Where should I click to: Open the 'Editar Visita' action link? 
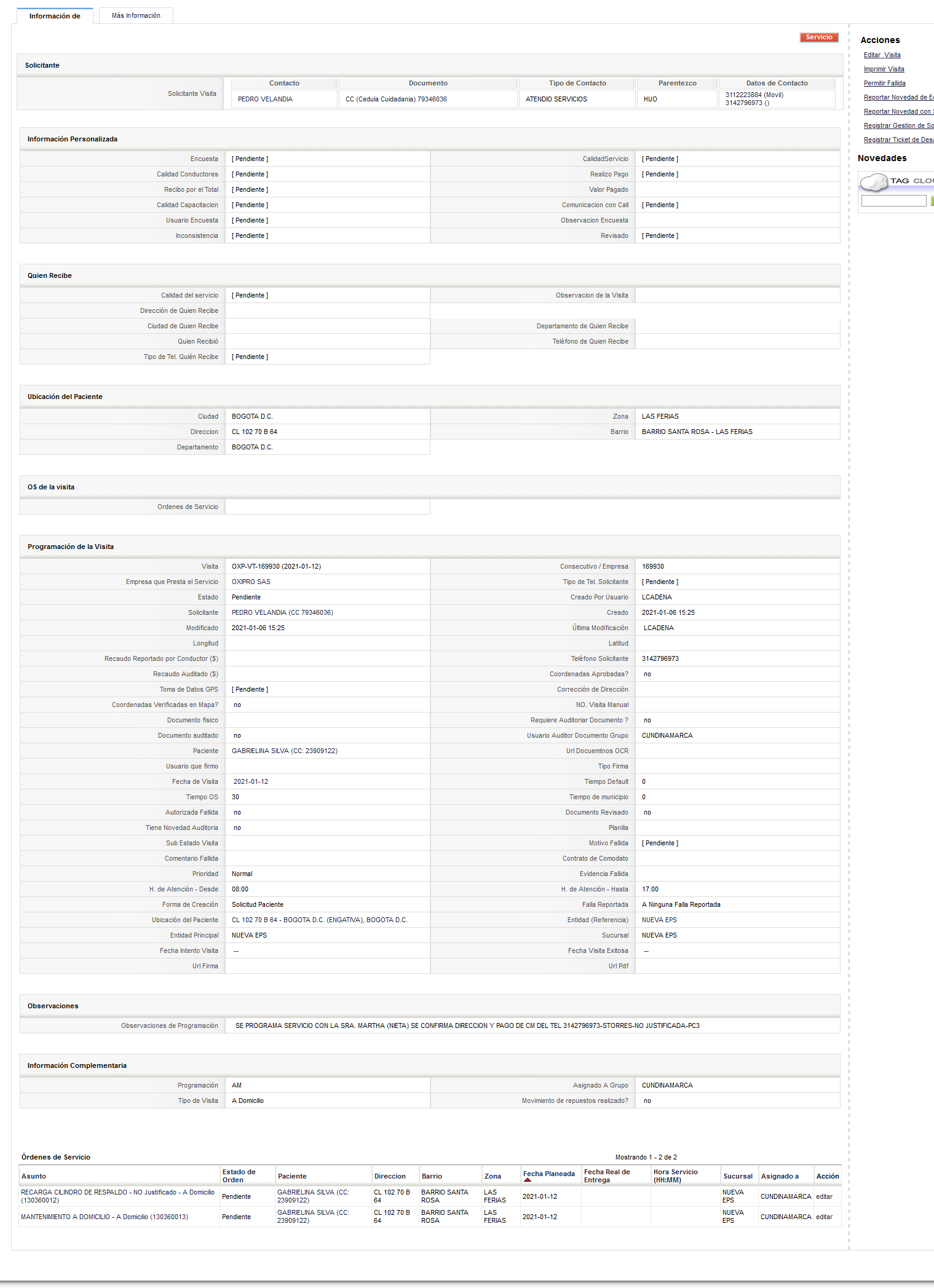(882, 55)
